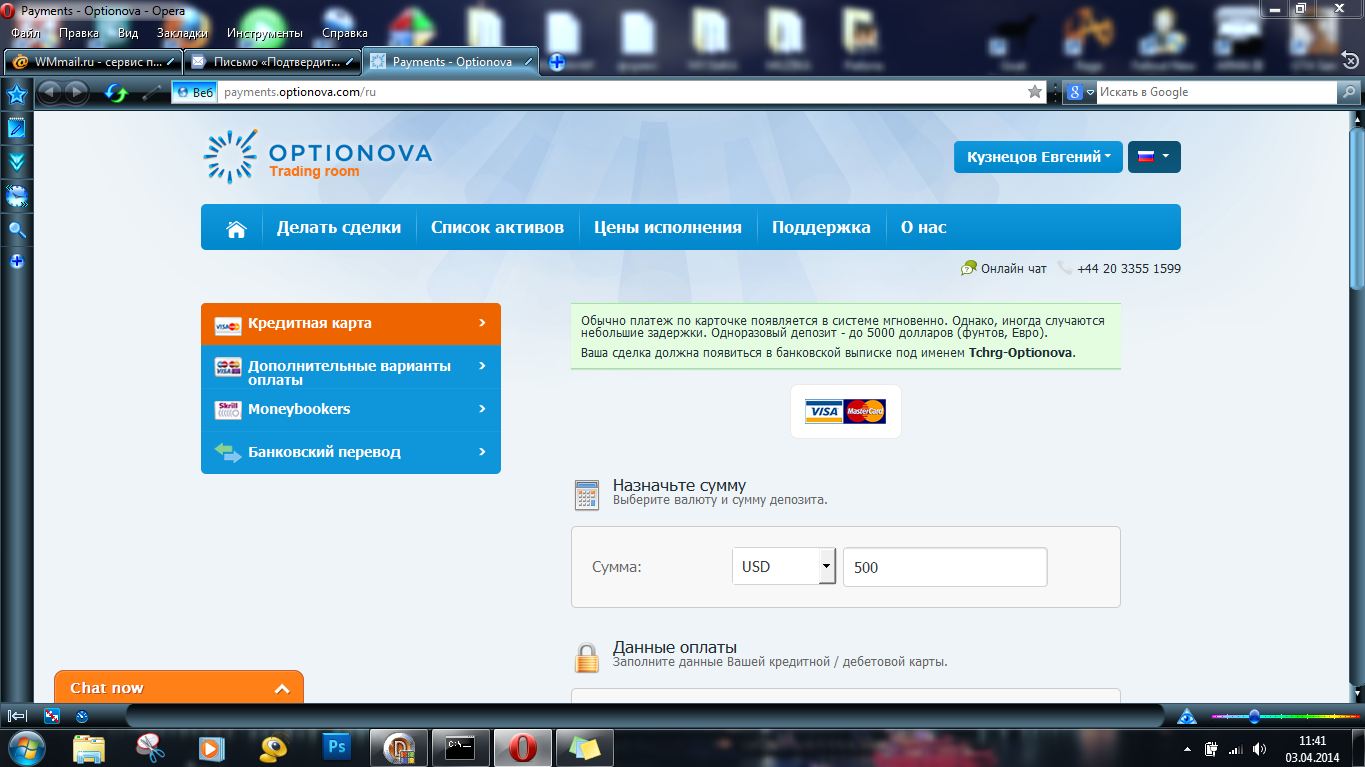Open the Поддержка page
The height and width of the screenshot is (767, 1365).
(821, 227)
